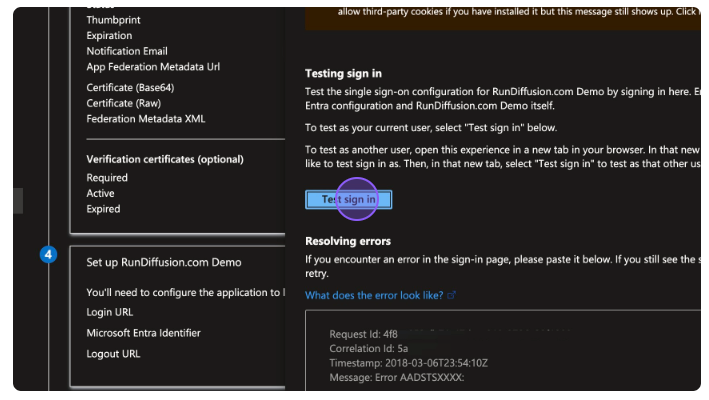Click the external link icon beside the error help link
This screenshot has width=709, height=400.
tap(452, 295)
